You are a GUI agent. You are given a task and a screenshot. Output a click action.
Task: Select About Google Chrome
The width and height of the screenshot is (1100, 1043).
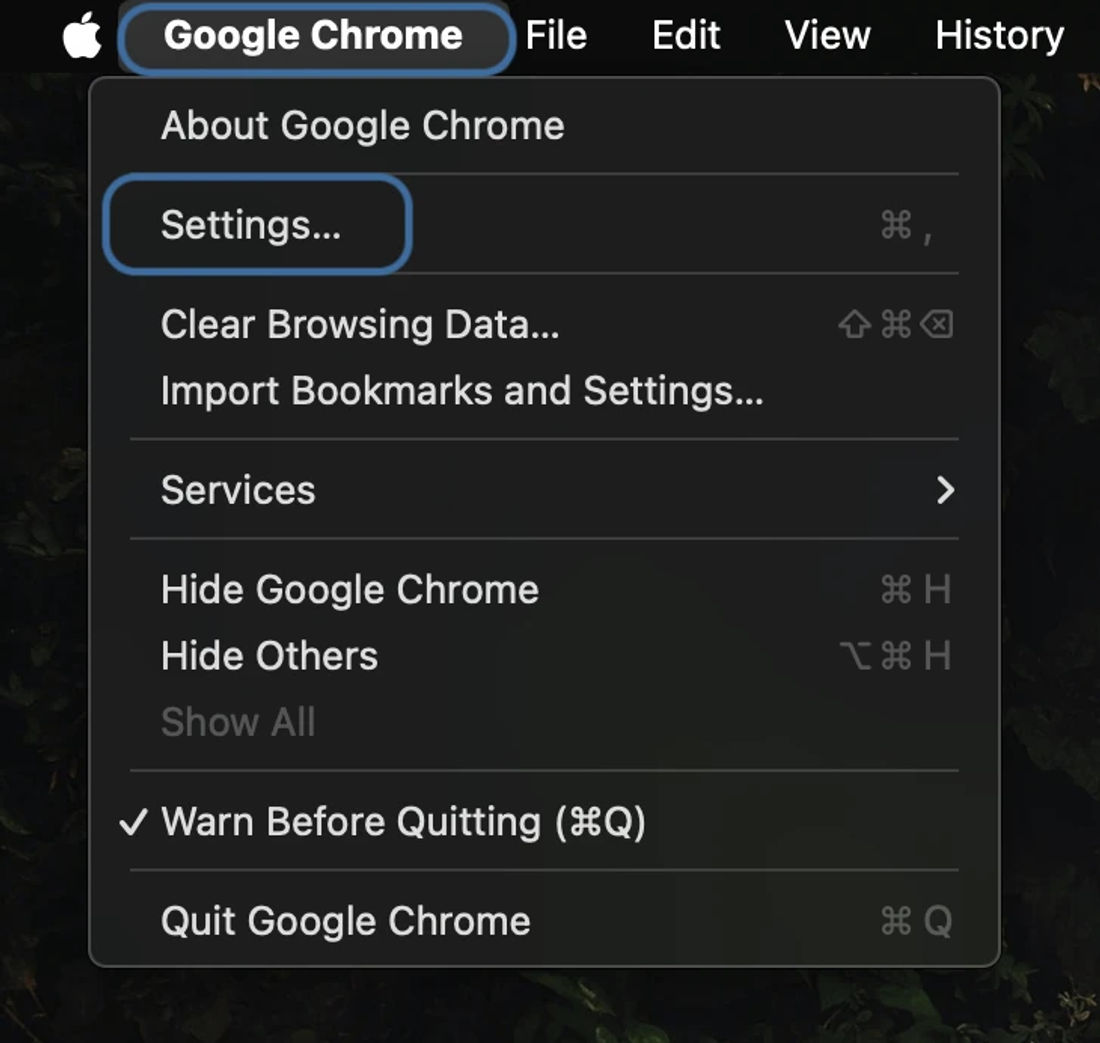(x=544, y=126)
